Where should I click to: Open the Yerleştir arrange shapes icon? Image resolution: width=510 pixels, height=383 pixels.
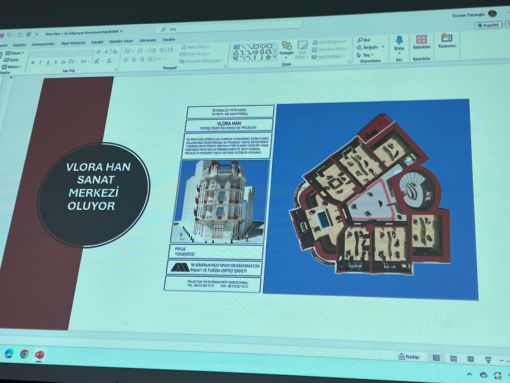(286, 45)
